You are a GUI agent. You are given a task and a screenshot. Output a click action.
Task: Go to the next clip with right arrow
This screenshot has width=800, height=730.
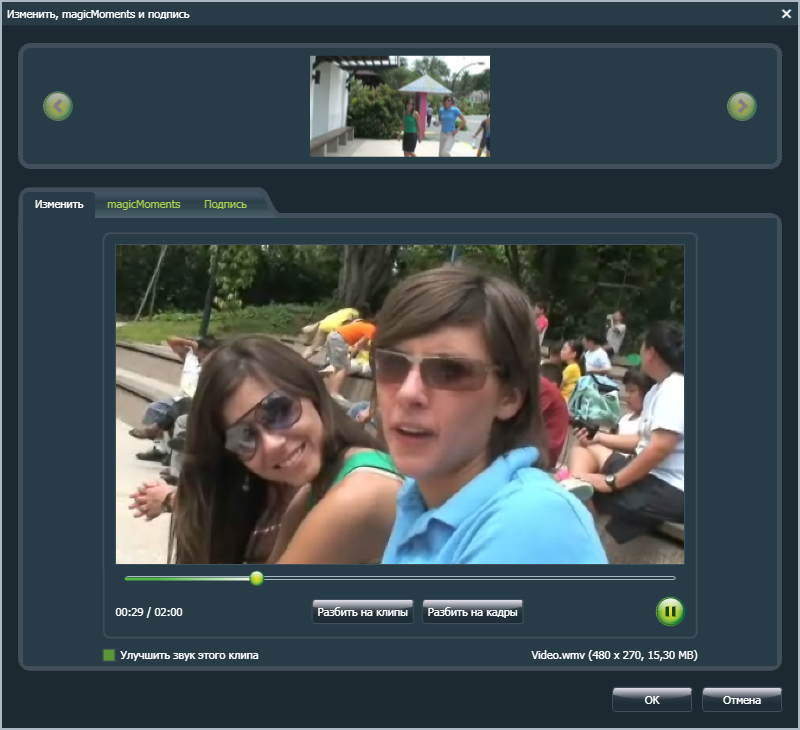[741, 106]
